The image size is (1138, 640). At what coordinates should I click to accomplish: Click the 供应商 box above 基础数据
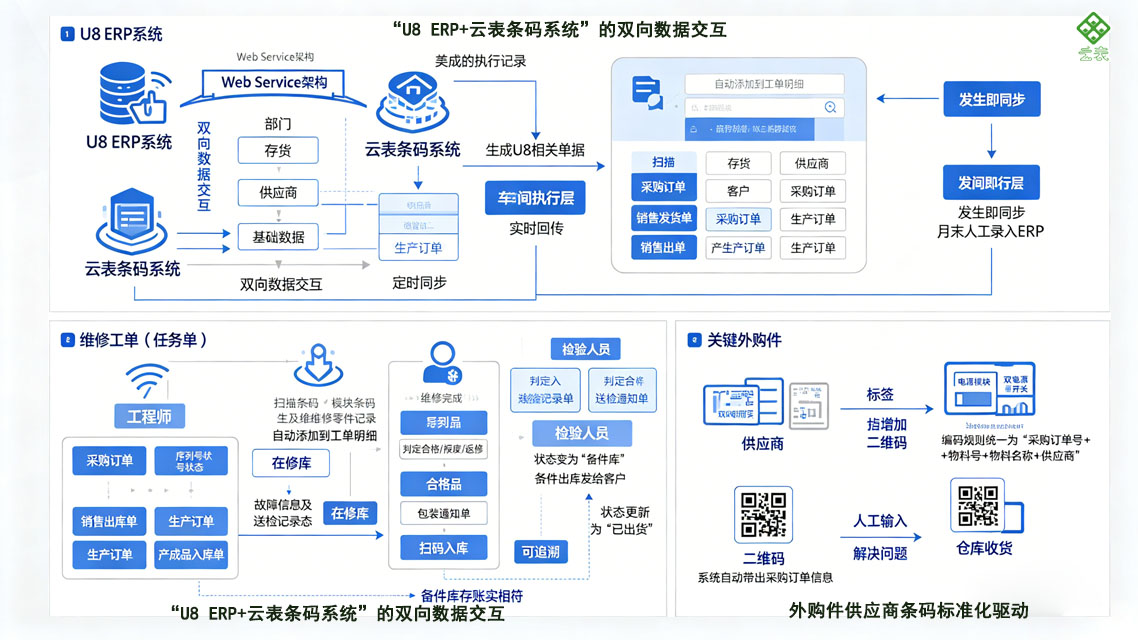pyautogui.click(x=278, y=192)
